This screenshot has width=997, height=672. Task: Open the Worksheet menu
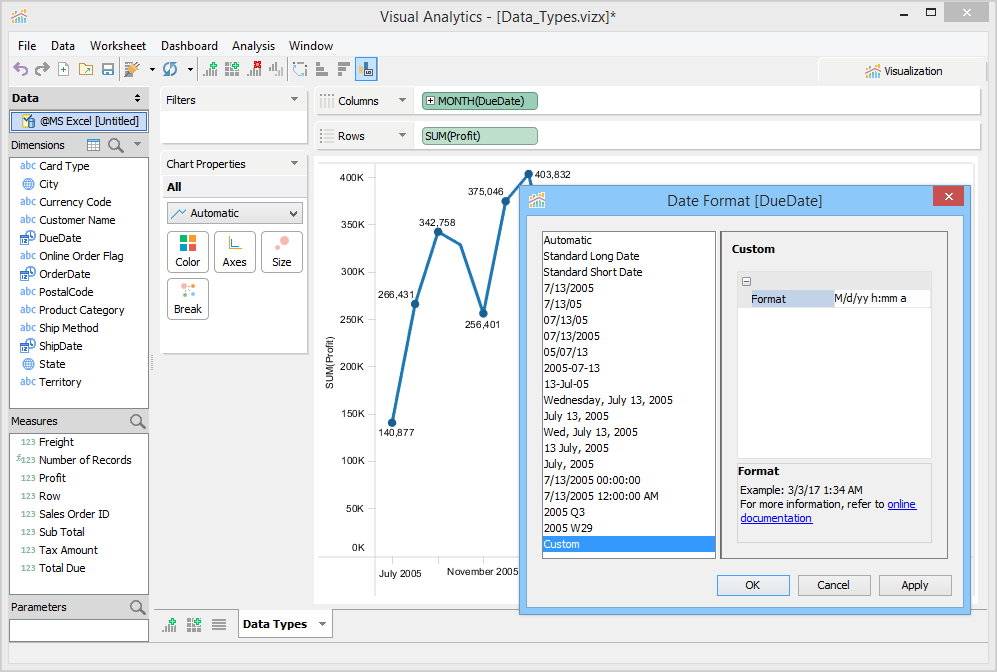pyautogui.click(x=118, y=46)
